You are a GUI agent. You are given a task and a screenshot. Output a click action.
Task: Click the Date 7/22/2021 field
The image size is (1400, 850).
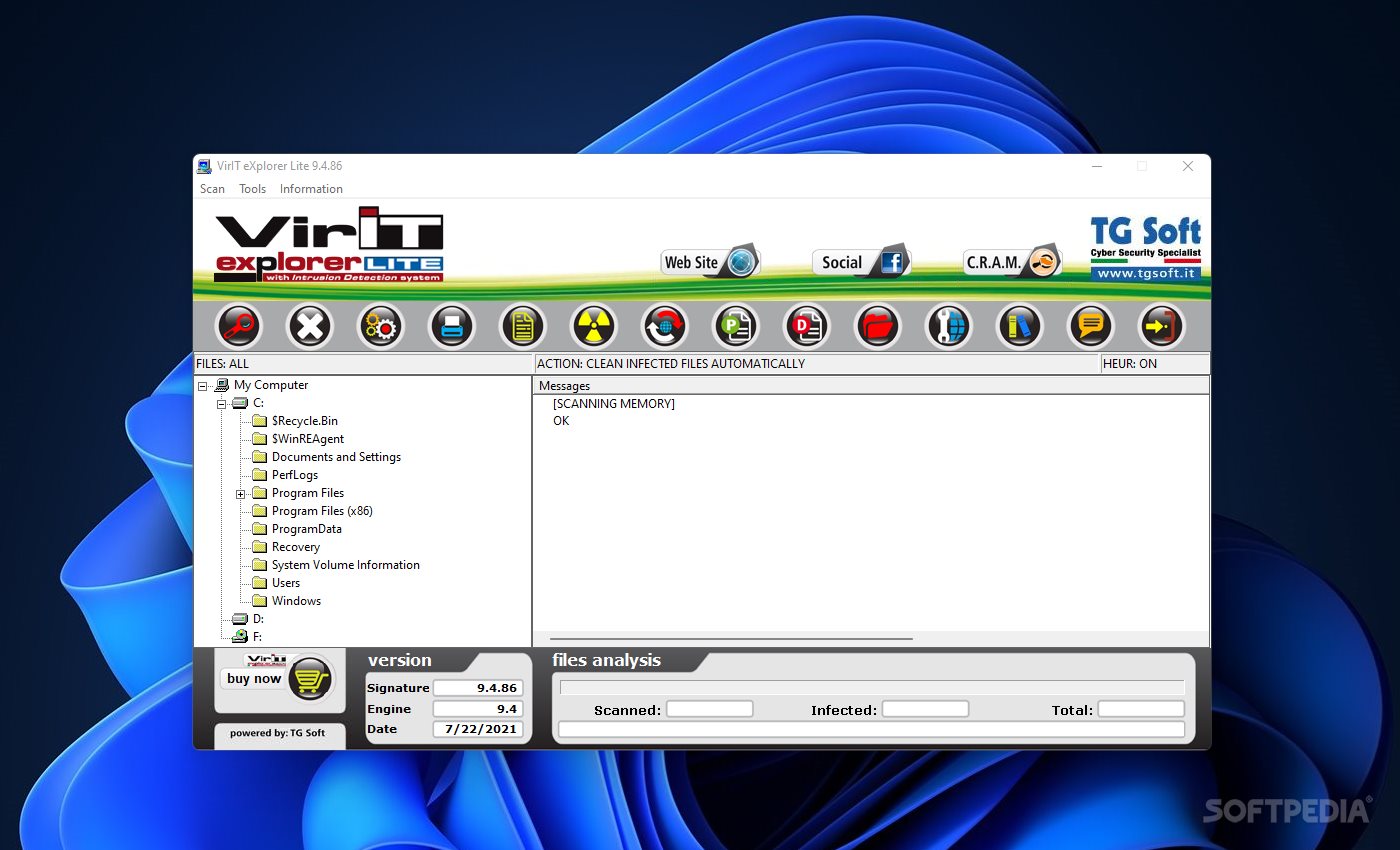(478, 729)
